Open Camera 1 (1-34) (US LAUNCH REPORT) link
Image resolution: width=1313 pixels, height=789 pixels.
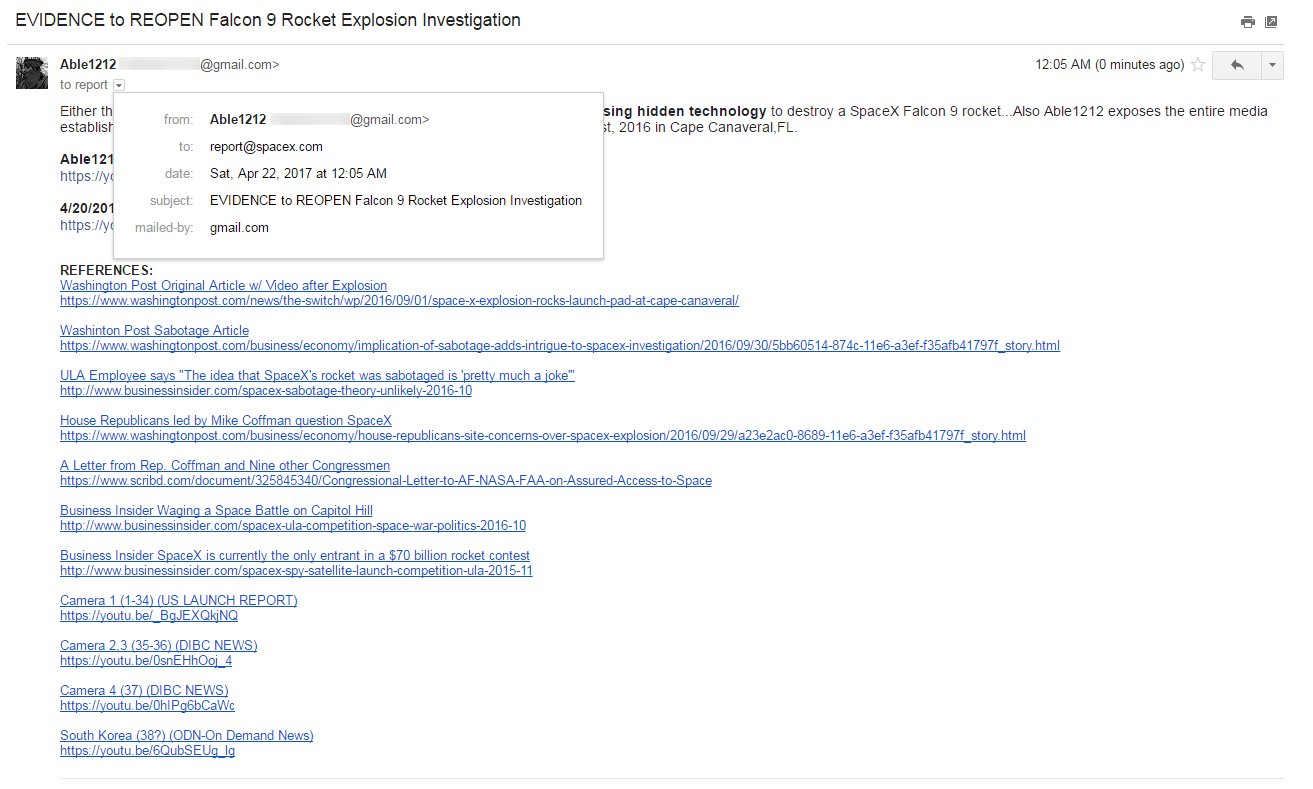coord(179,601)
